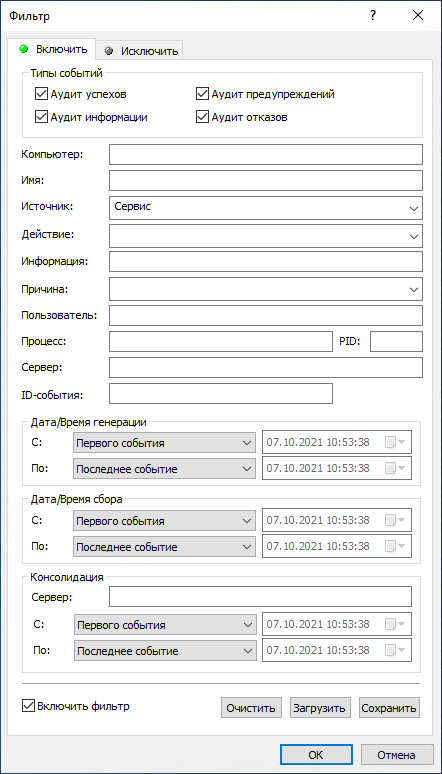Save filter with Сохранить button
The height and width of the screenshot is (774, 442).
pos(389,707)
